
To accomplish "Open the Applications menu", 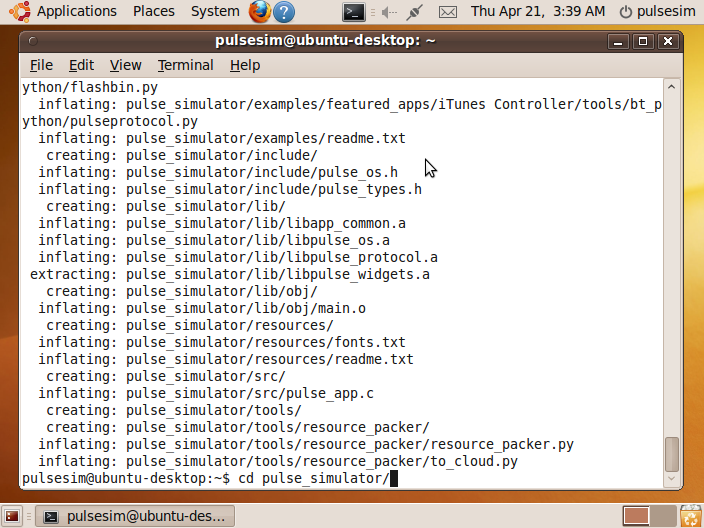I will pos(76,12).
